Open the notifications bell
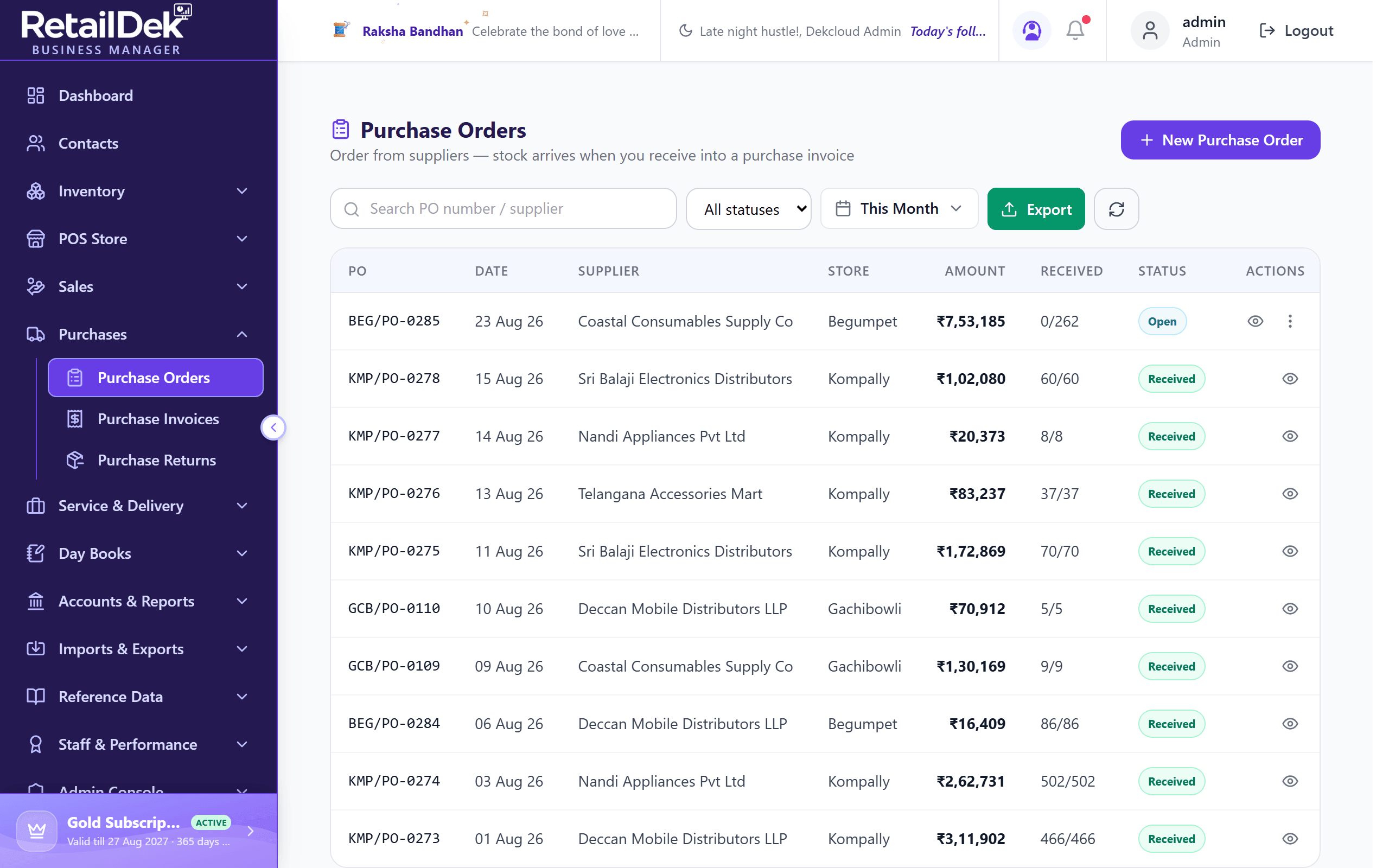This screenshot has height=868, width=1389. 1075,30
